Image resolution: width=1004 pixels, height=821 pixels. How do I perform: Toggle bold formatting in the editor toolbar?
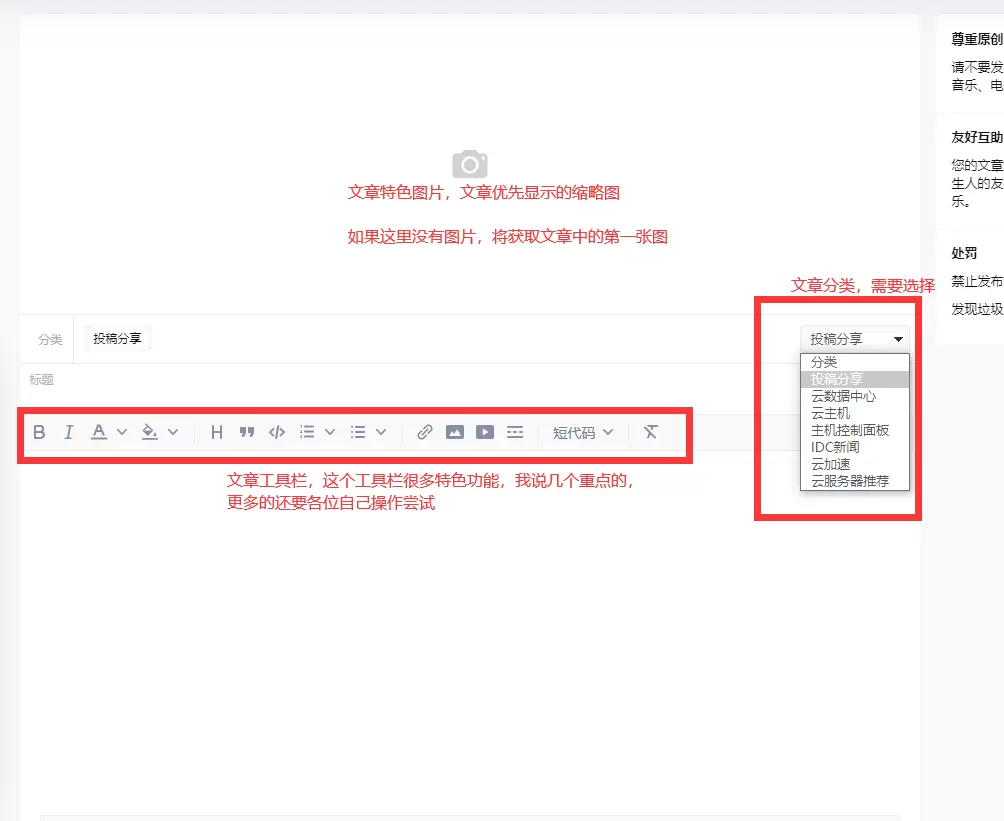coord(40,432)
